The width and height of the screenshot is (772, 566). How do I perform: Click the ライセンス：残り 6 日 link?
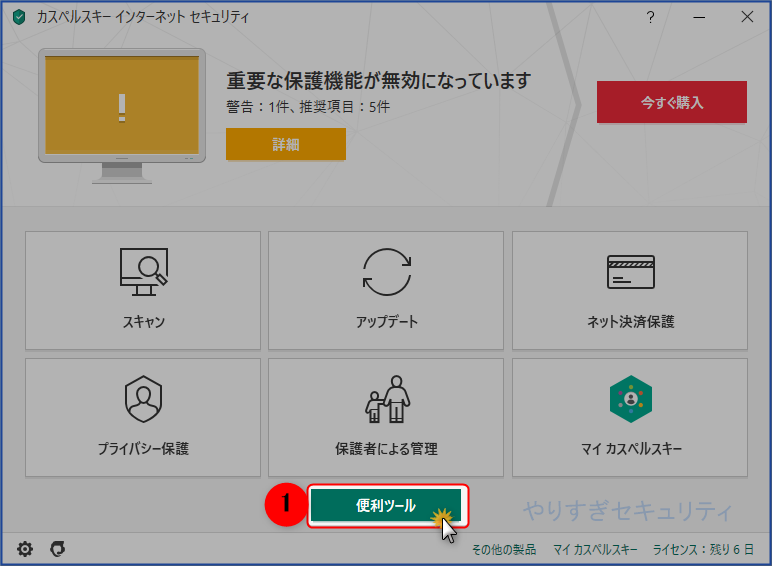point(703,549)
